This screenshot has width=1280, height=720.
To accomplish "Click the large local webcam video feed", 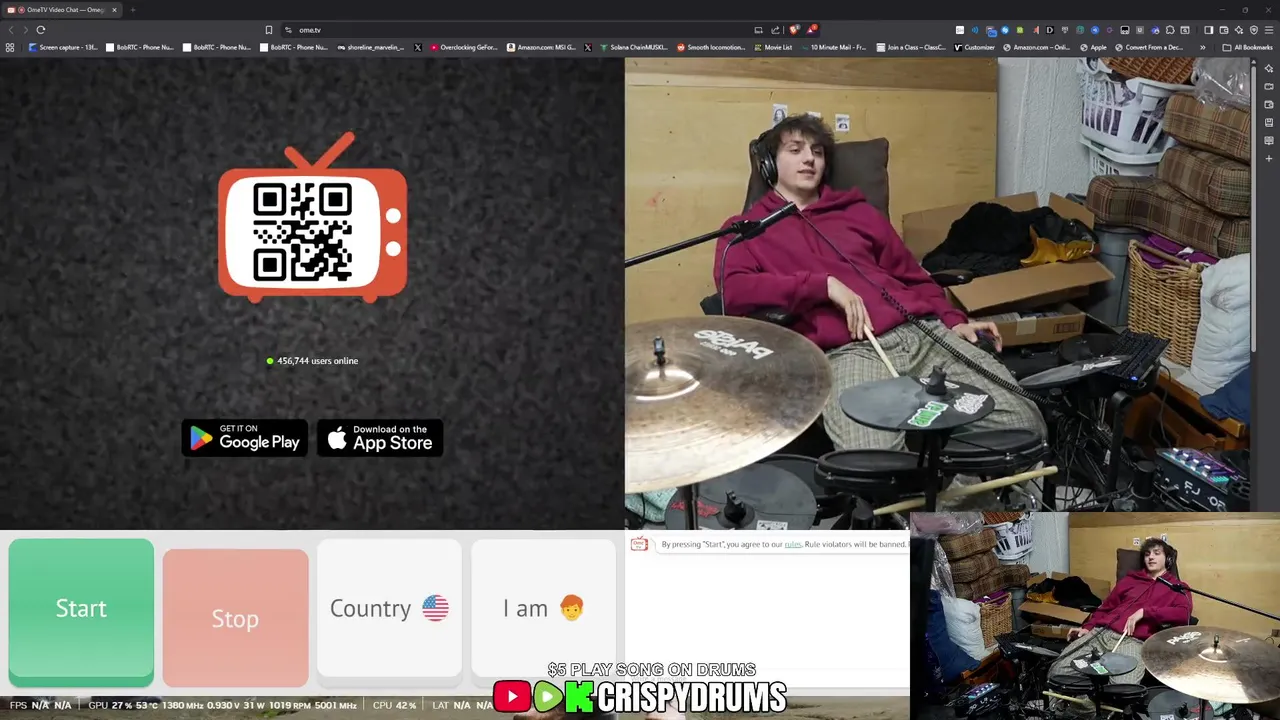I will coord(937,292).
